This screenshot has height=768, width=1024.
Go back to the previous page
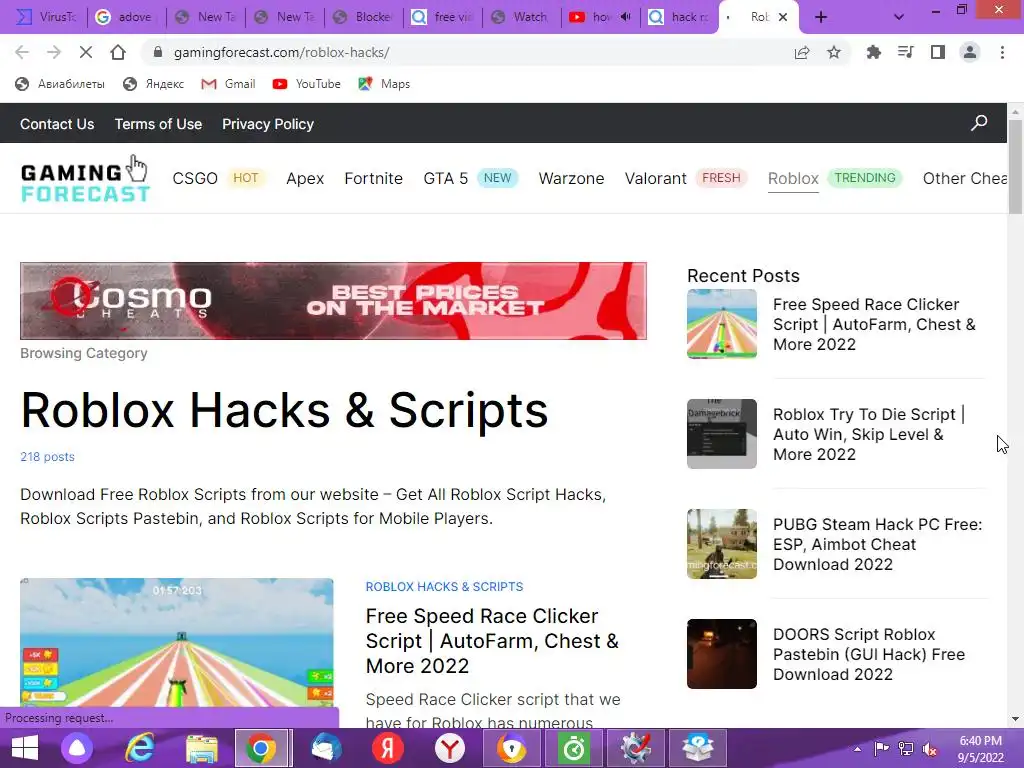click(22, 52)
